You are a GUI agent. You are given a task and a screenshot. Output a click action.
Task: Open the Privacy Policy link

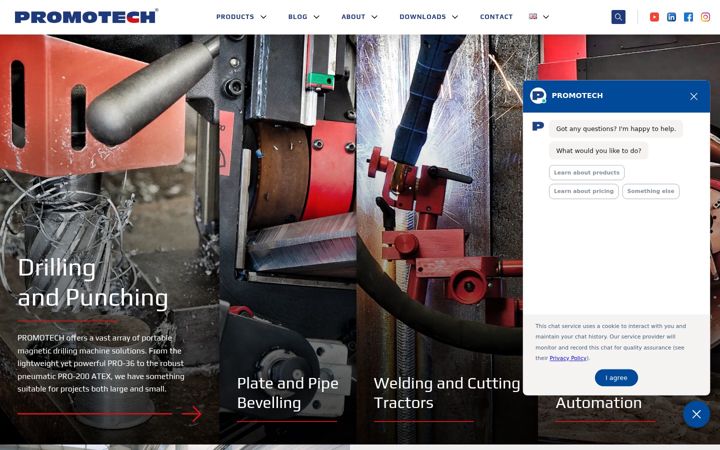(x=568, y=358)
